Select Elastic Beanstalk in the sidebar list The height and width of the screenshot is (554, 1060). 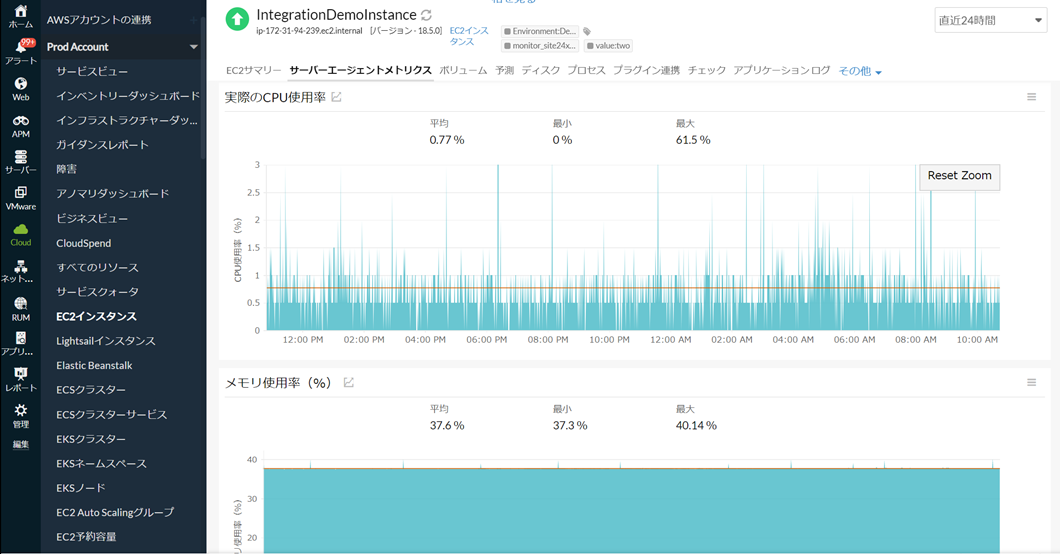tap(102, 365)
